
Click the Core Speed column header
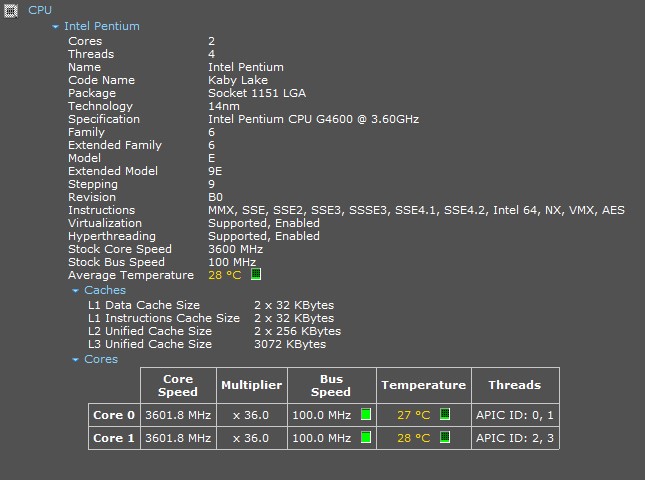(x=178, y=385)
